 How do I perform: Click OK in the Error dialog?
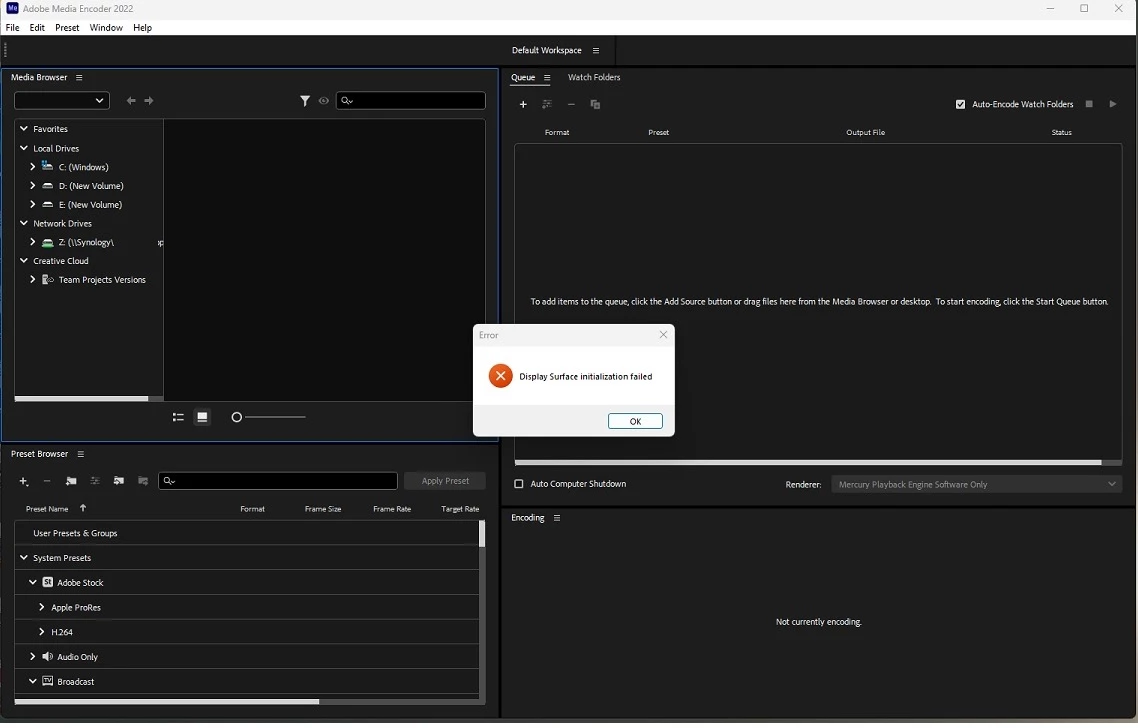[x=635, y=422]
